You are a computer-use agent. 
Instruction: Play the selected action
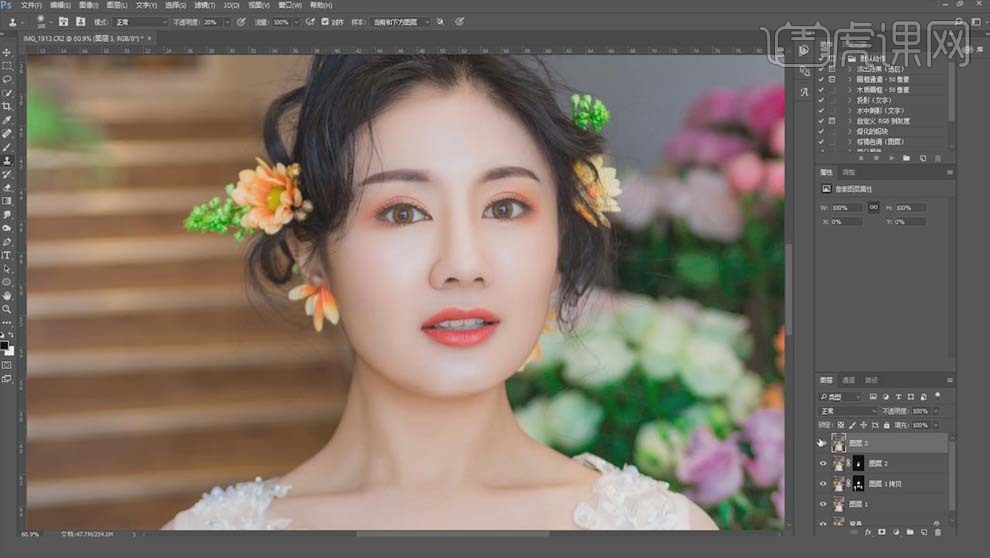(892, 158)
